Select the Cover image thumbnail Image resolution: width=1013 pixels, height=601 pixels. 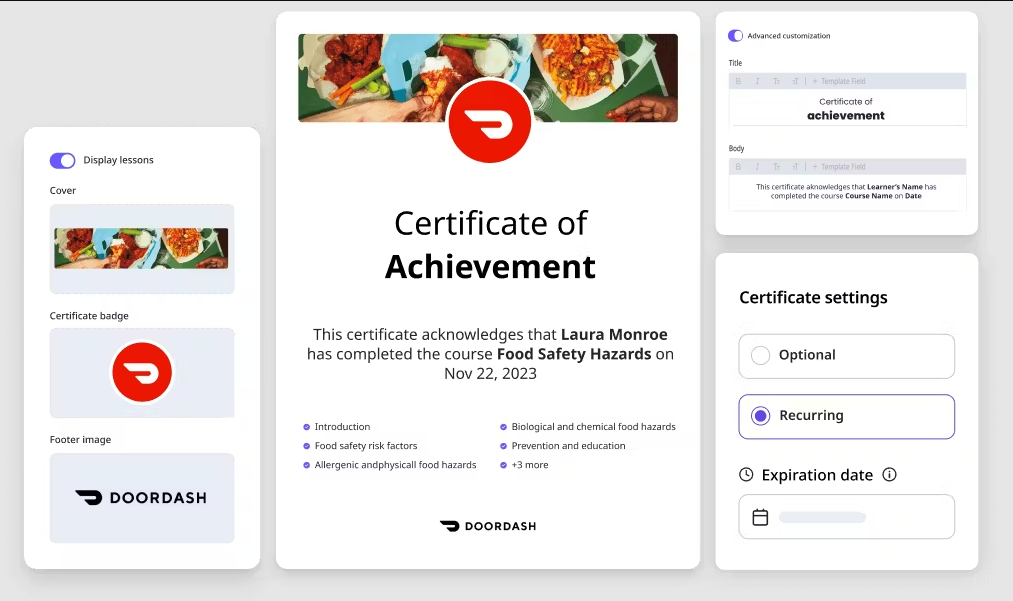tap(141, 249)
